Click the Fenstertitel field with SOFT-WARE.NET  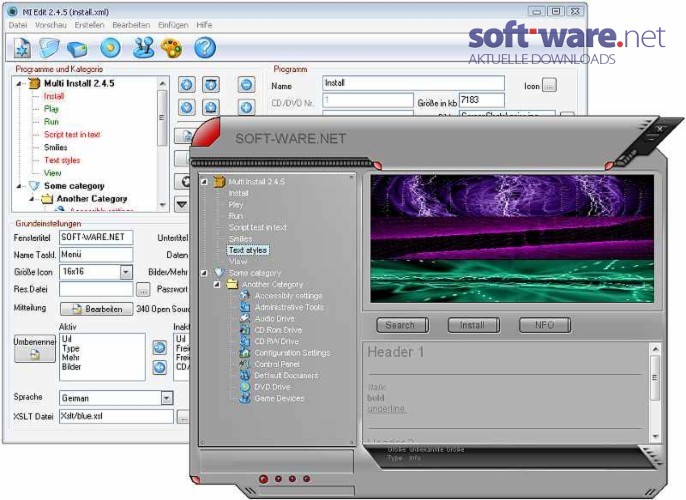96,237
